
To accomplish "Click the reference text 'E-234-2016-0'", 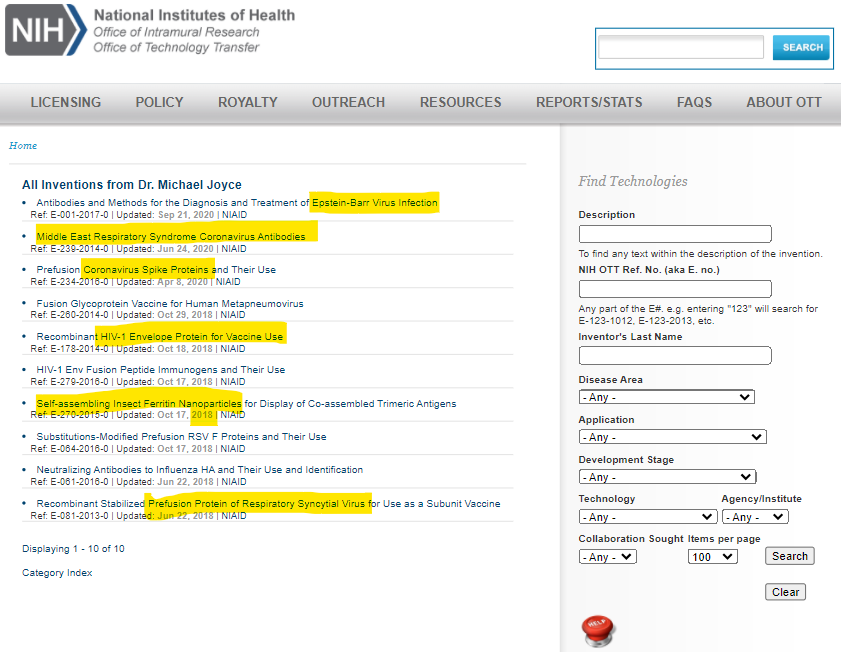I will tap(79, 282).
